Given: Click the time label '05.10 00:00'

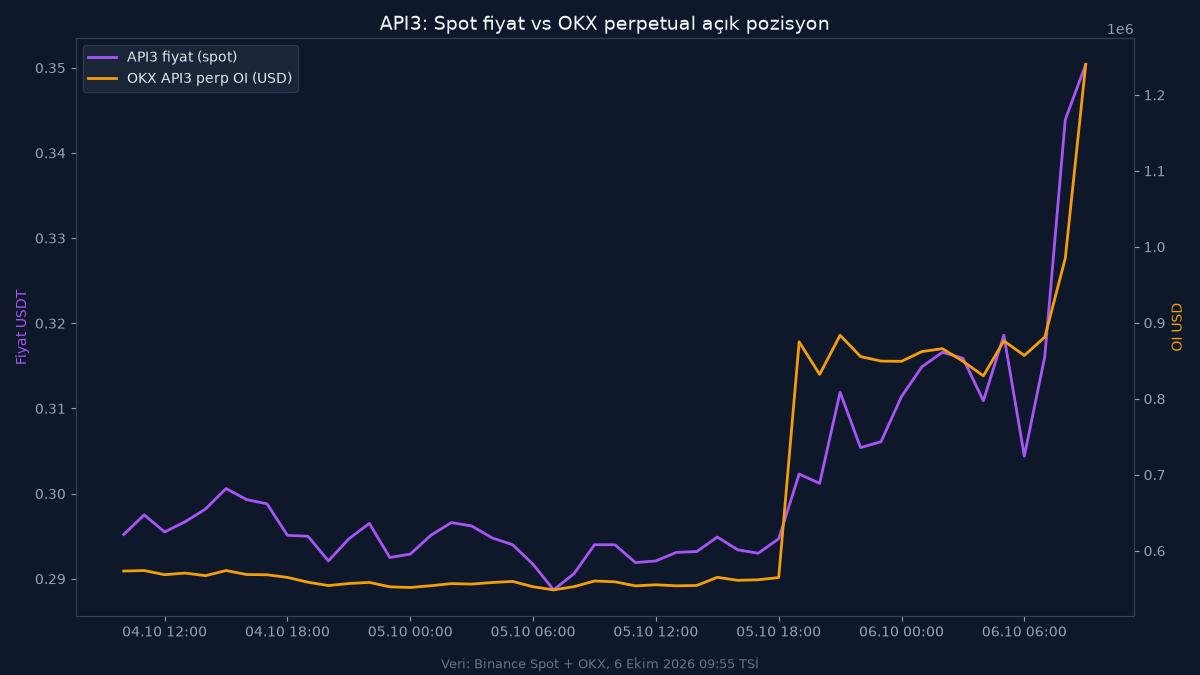Looking at the screenshot, I should (410, 632).
